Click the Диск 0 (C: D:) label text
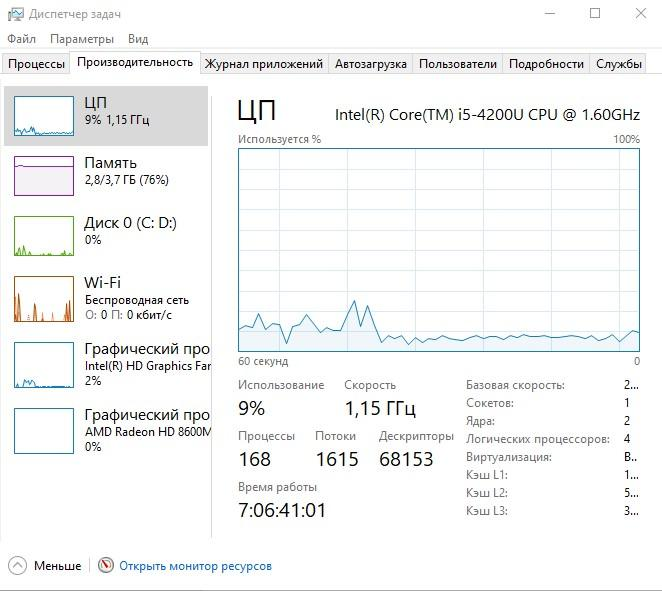Screen dimensions: 662x591 pyautogui.click(x=130, y=223)
